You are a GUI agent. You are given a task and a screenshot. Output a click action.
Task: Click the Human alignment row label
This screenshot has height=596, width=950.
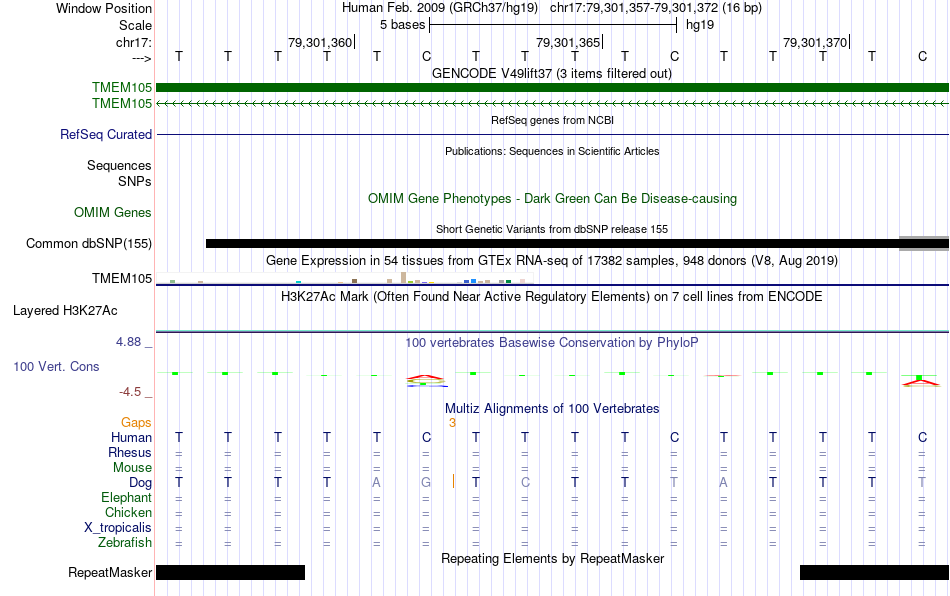(131, 437)
